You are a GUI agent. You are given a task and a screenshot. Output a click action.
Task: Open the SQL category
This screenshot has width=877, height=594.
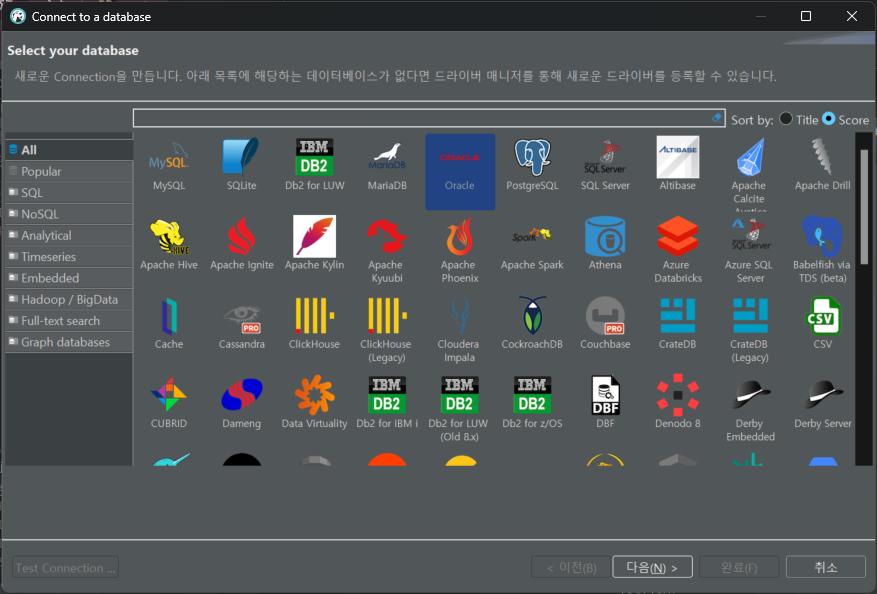69,192
